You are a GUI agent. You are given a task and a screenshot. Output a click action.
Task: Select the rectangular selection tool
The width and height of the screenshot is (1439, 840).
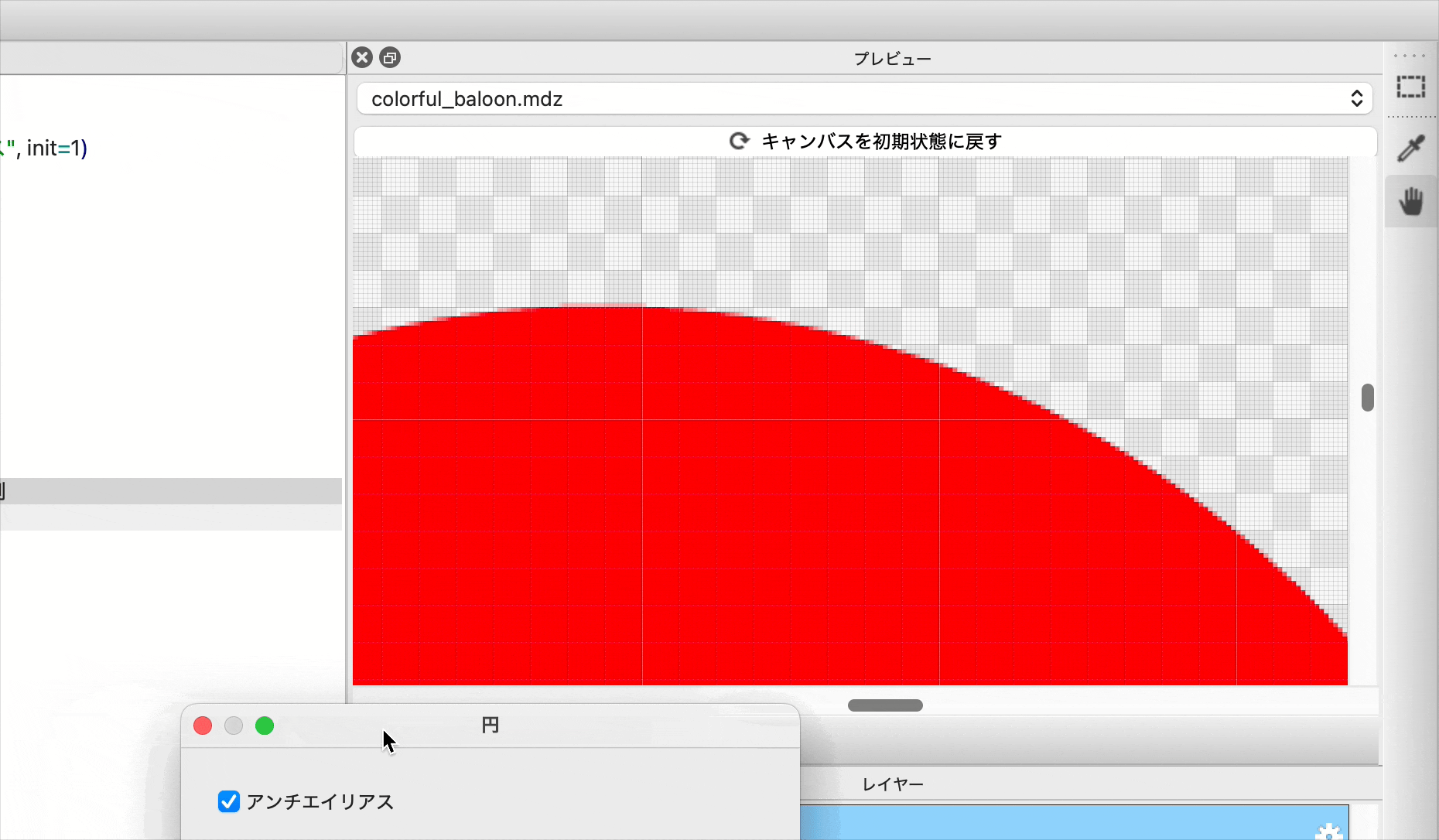pyautogui.click(x=1410, y=87)
